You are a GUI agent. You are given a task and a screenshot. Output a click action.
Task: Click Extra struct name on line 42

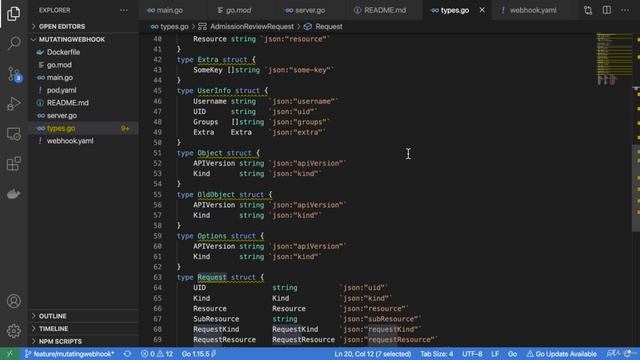(207, 60)
